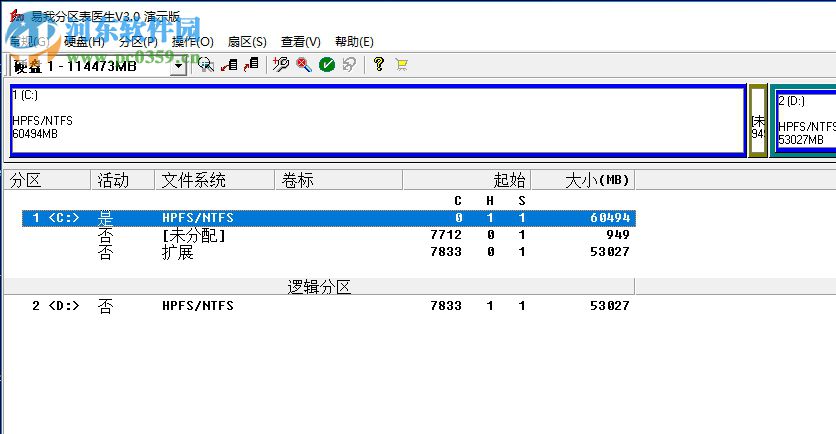This screenshot has width=836, height=434.
Task: Select the 扩展 extended partition row
Action: click(x=328, y=252)
